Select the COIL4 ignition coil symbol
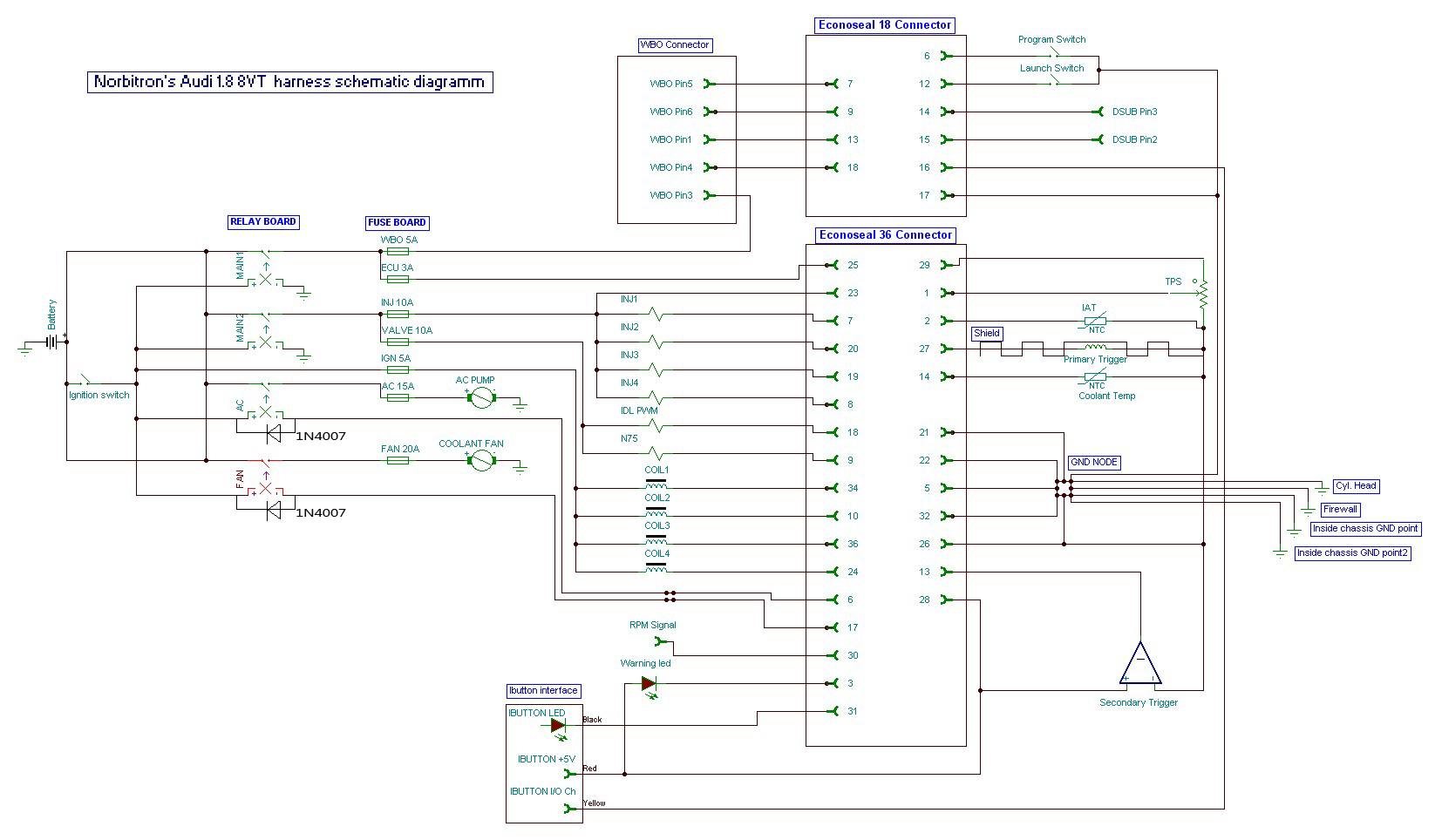This screenshot has height=840, width=1435. (656, 567)
